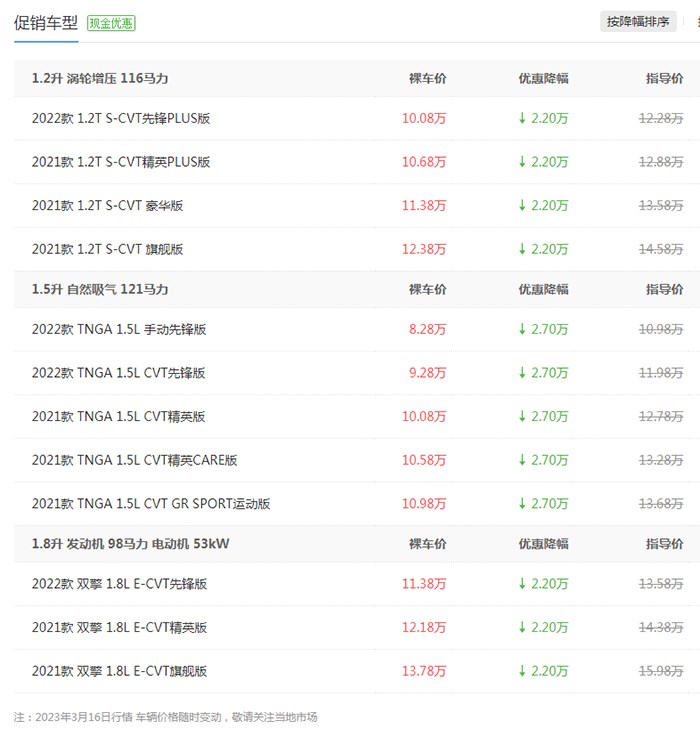Click the struck-through 13.28万 guide price

(661, 460)
